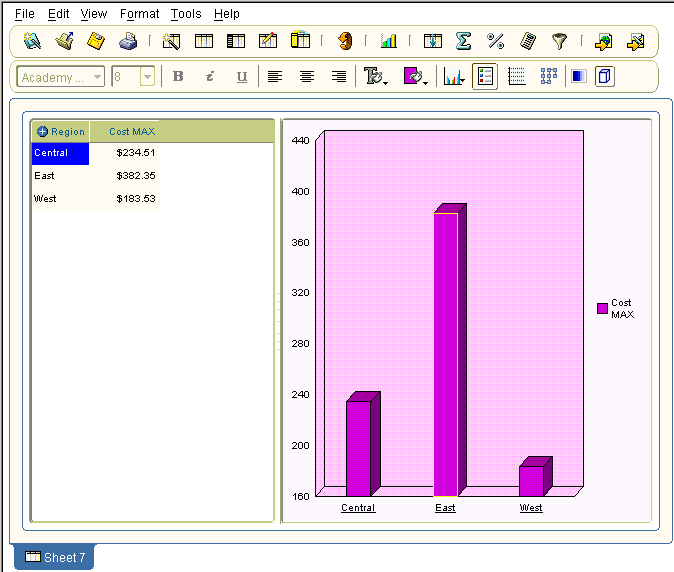Toggle Underline formatting
This screenshot has height=572, width=674.
[242, 77]
